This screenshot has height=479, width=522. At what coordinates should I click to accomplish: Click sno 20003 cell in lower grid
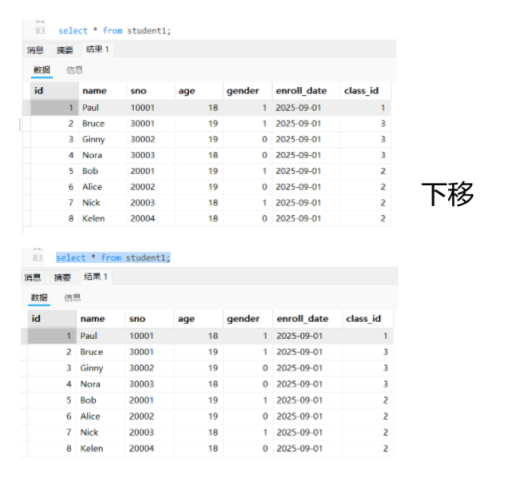point(150,432)
